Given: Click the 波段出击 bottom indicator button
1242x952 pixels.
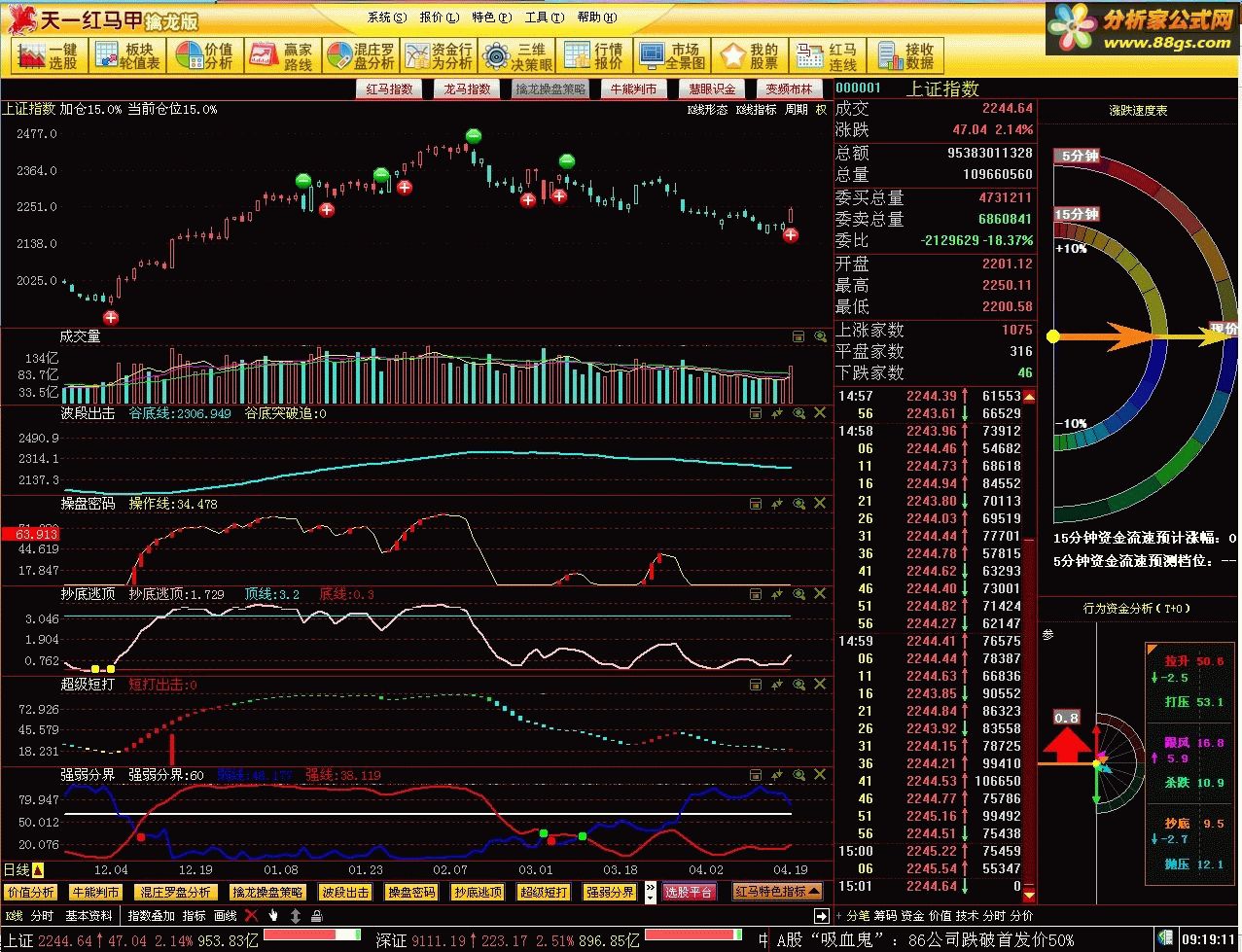Looking at the screenshot, I should pyautogui.click(x=345, y=892).
